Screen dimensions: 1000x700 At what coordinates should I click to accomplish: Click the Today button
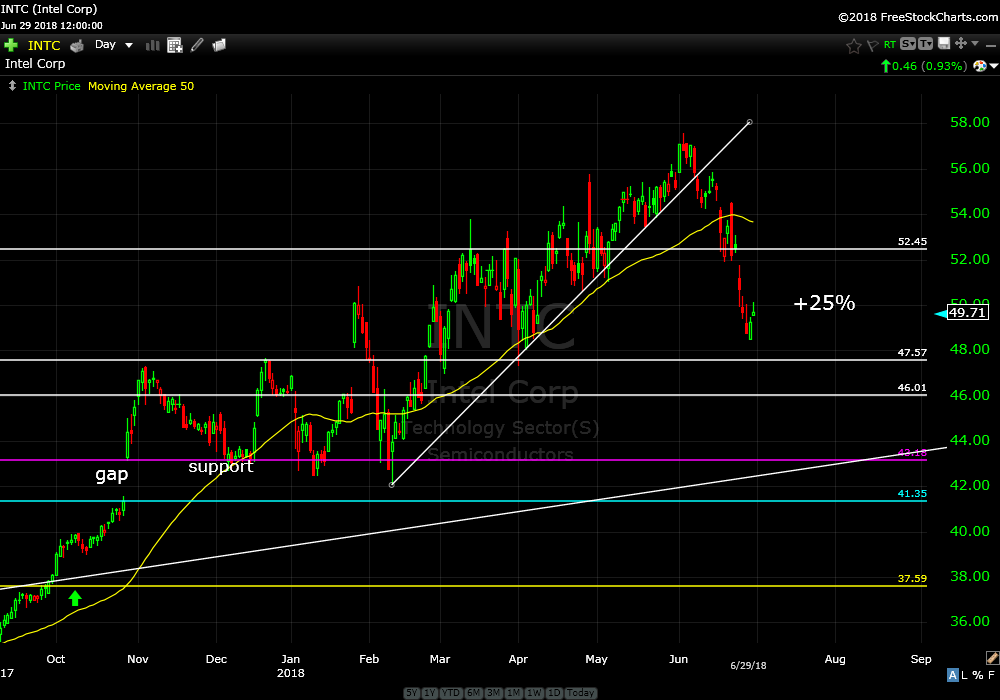pyautogui.click(x=580, y=693)
